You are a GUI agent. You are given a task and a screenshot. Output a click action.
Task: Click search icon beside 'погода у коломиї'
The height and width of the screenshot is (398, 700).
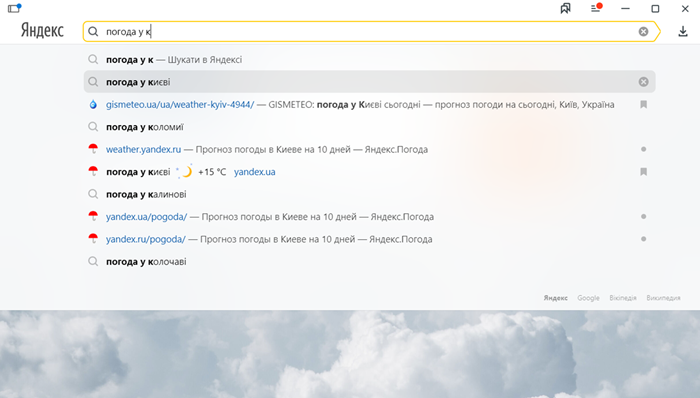(93, 127)
